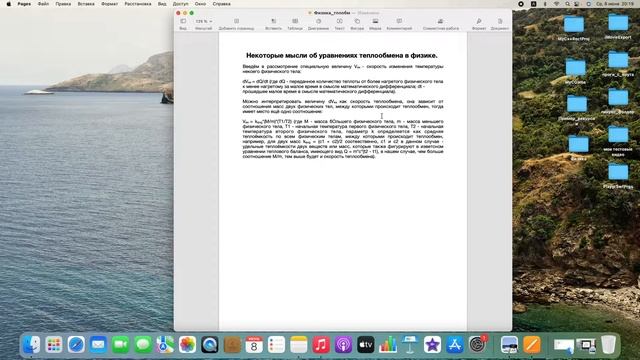The height and width of the screenshot is (360, 640).
Task: Open Messages from the Dock
Action: [x=143, y=345]
